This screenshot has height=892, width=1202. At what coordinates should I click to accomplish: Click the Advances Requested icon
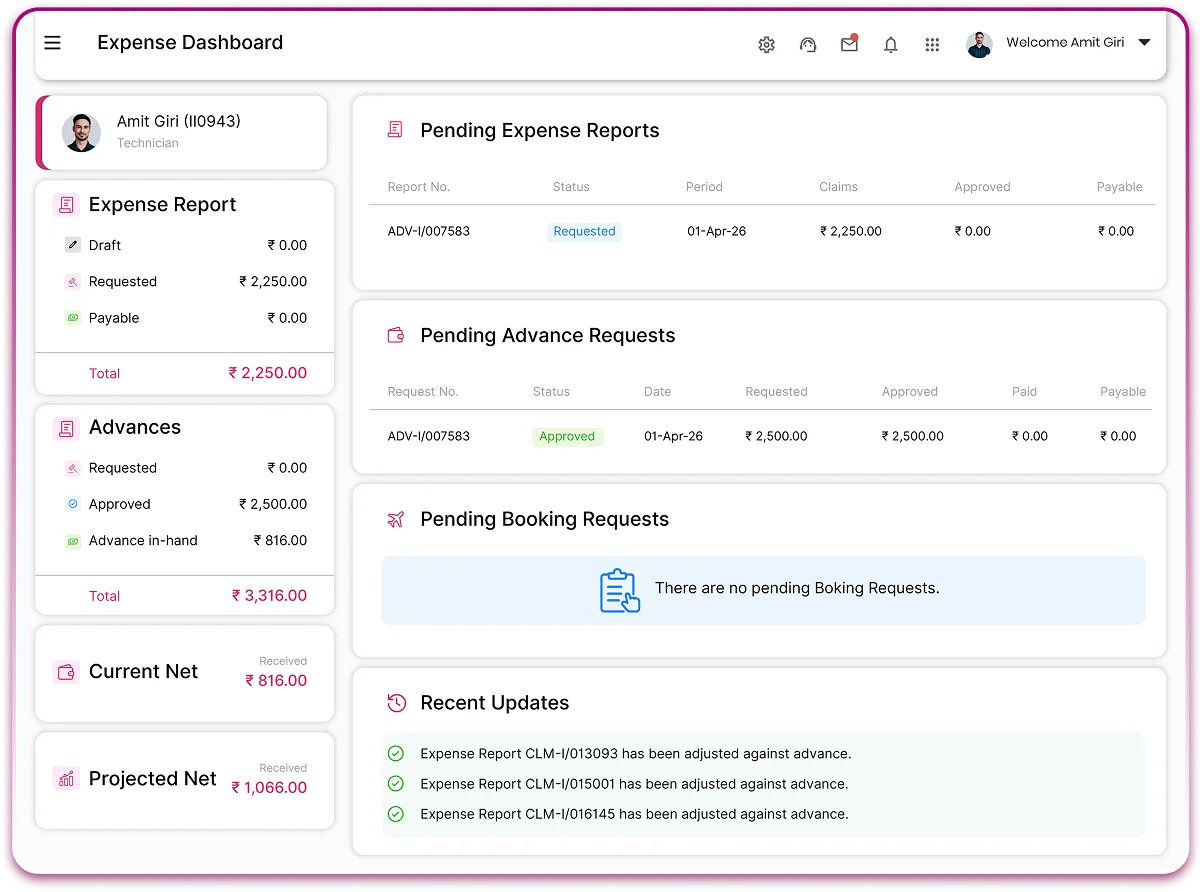(72, 468)
